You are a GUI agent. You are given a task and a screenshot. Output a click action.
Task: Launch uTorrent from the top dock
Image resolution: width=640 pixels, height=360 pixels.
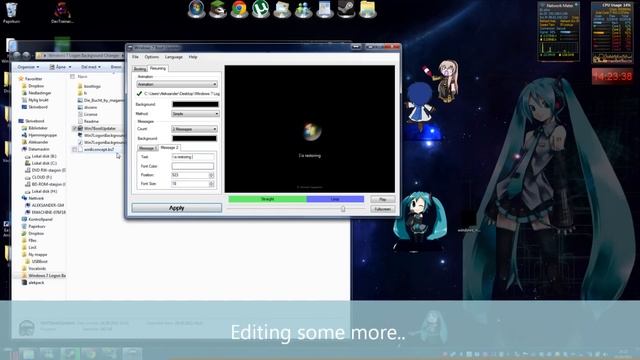click(x=260, y=9)
